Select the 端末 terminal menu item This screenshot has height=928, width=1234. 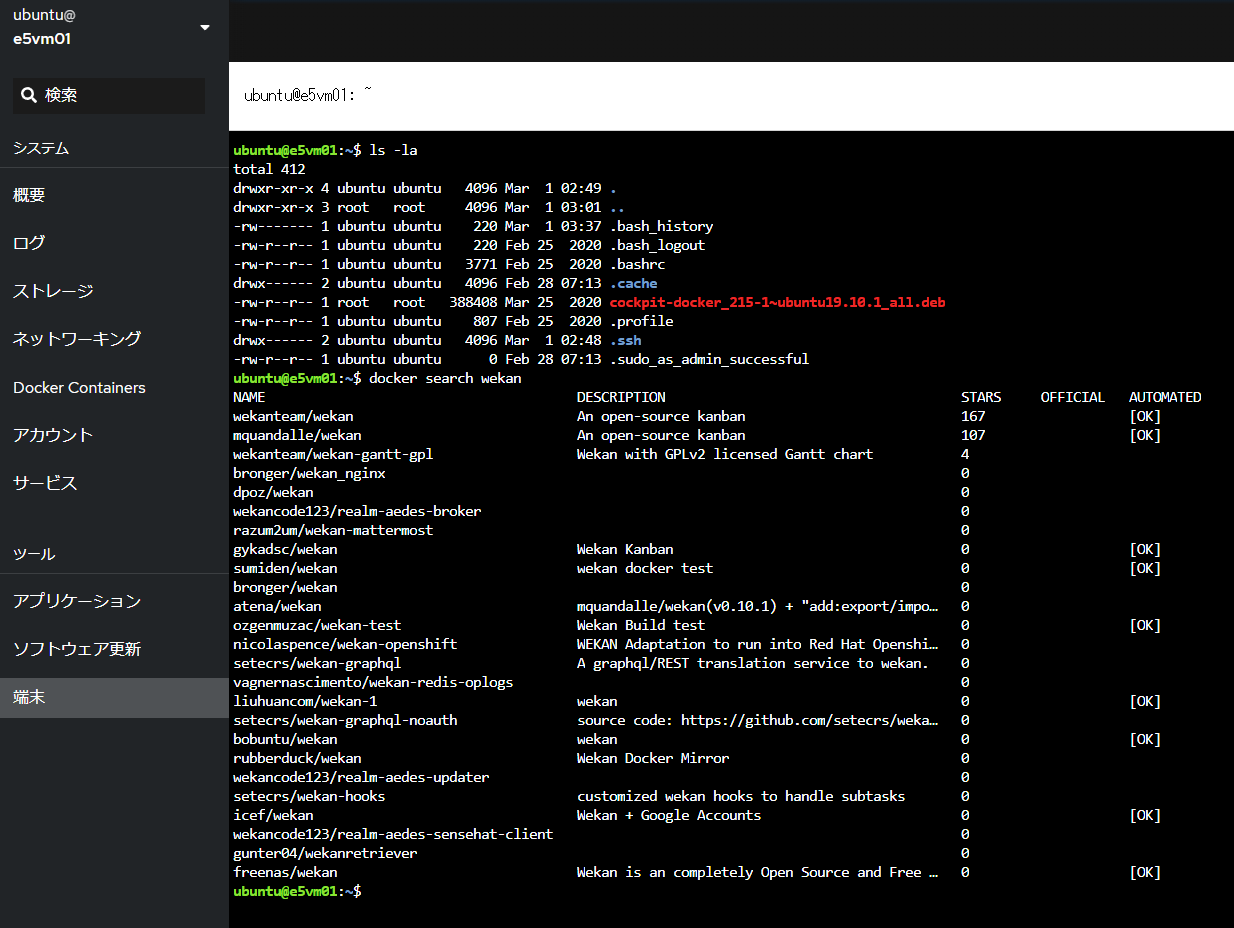(x=114, y=697)
